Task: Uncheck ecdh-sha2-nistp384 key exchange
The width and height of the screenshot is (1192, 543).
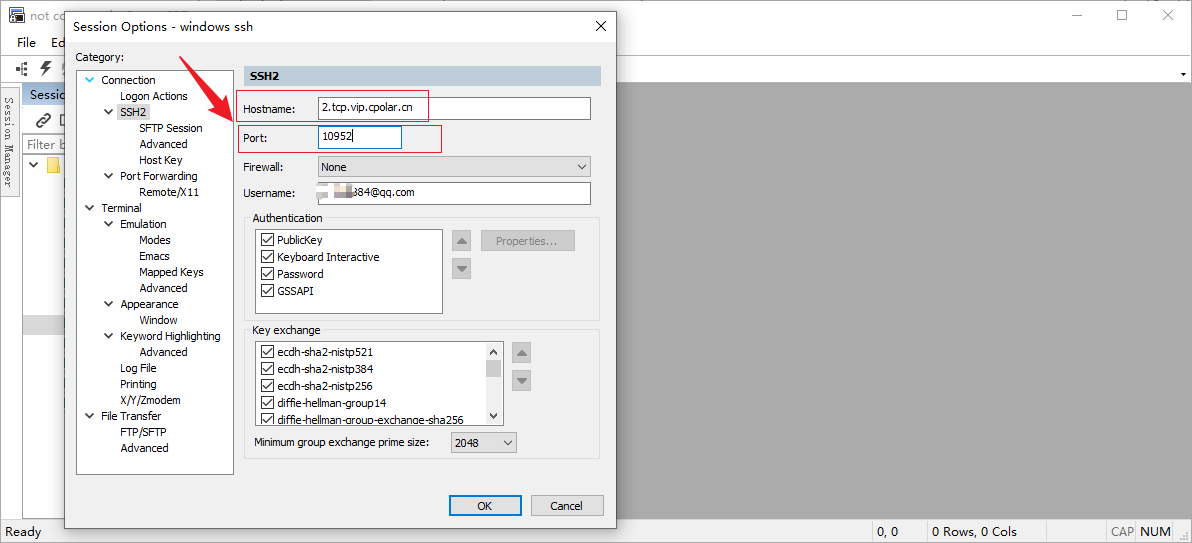Action: click(x=267, y=369)
